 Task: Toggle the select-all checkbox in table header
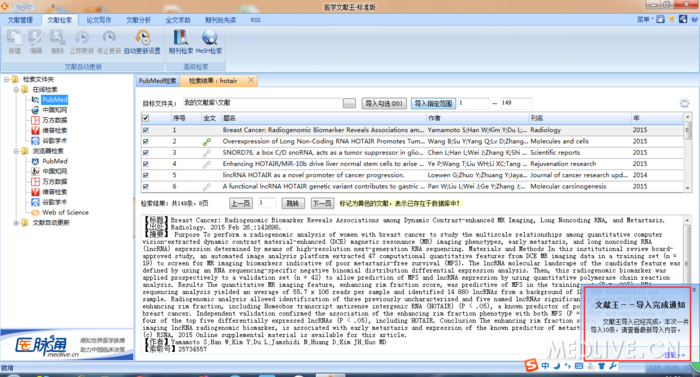pos(146,118)
